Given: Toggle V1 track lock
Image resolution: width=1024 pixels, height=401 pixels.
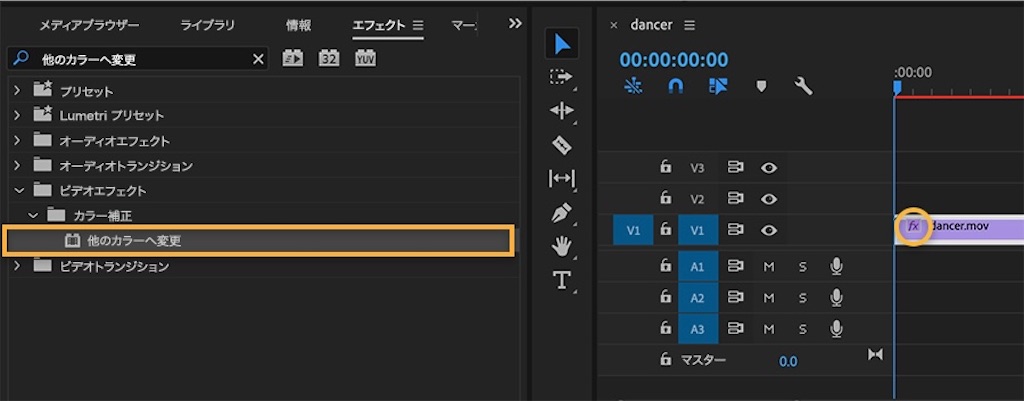Looking at the screenshot, I should tap(665, 229).
